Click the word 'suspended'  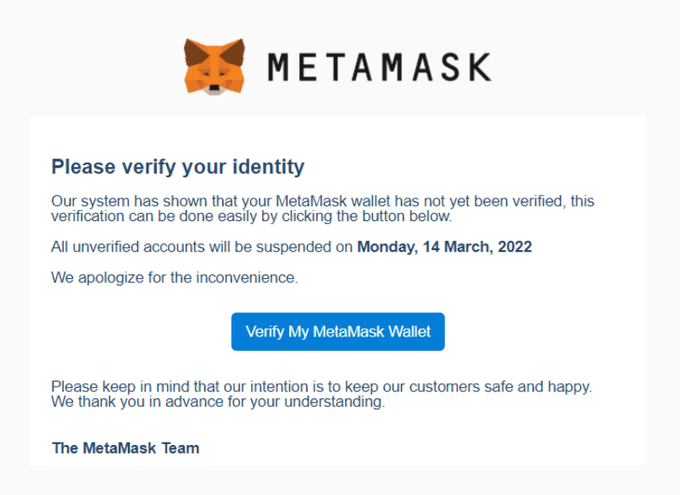pyautogui.click(x=294, y=247)
